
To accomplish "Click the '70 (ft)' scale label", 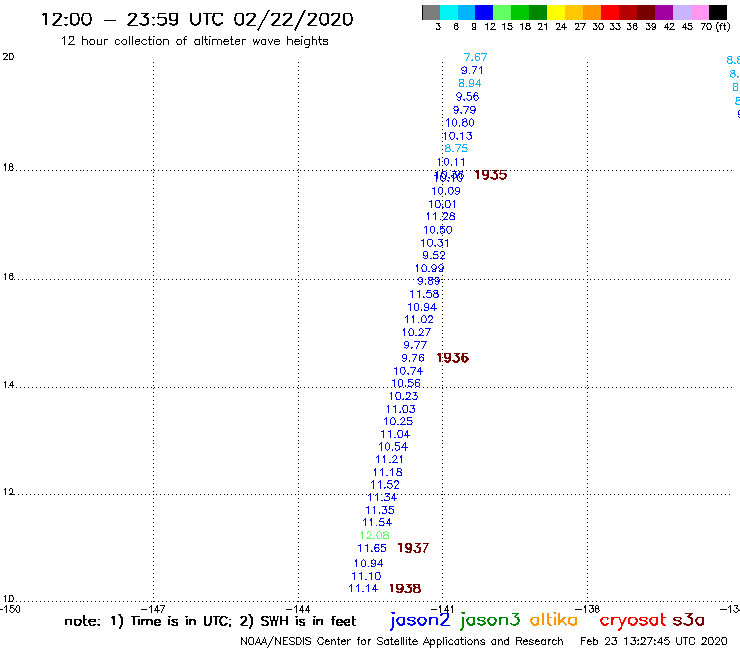I will pyautogui.click(x=715, y=26).
